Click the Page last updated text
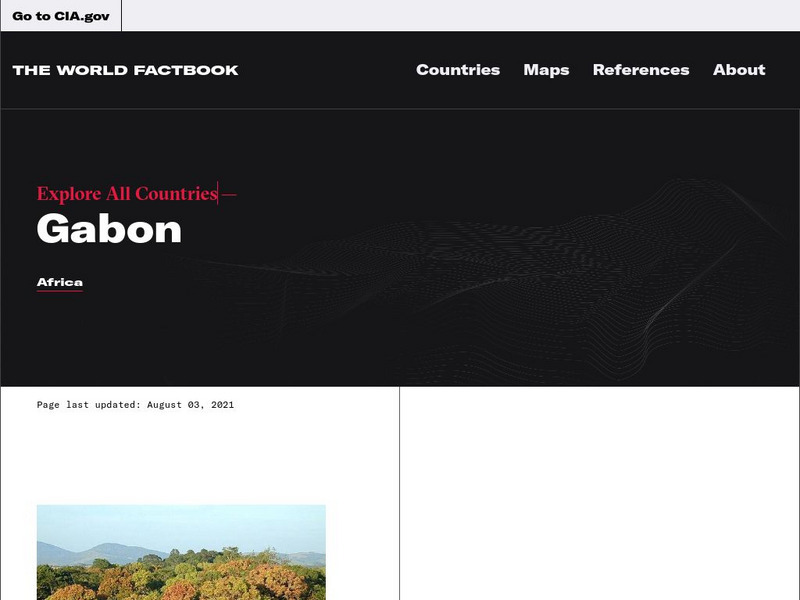The width and height of the screenshot is (800, 600). (x=135, y=405)
